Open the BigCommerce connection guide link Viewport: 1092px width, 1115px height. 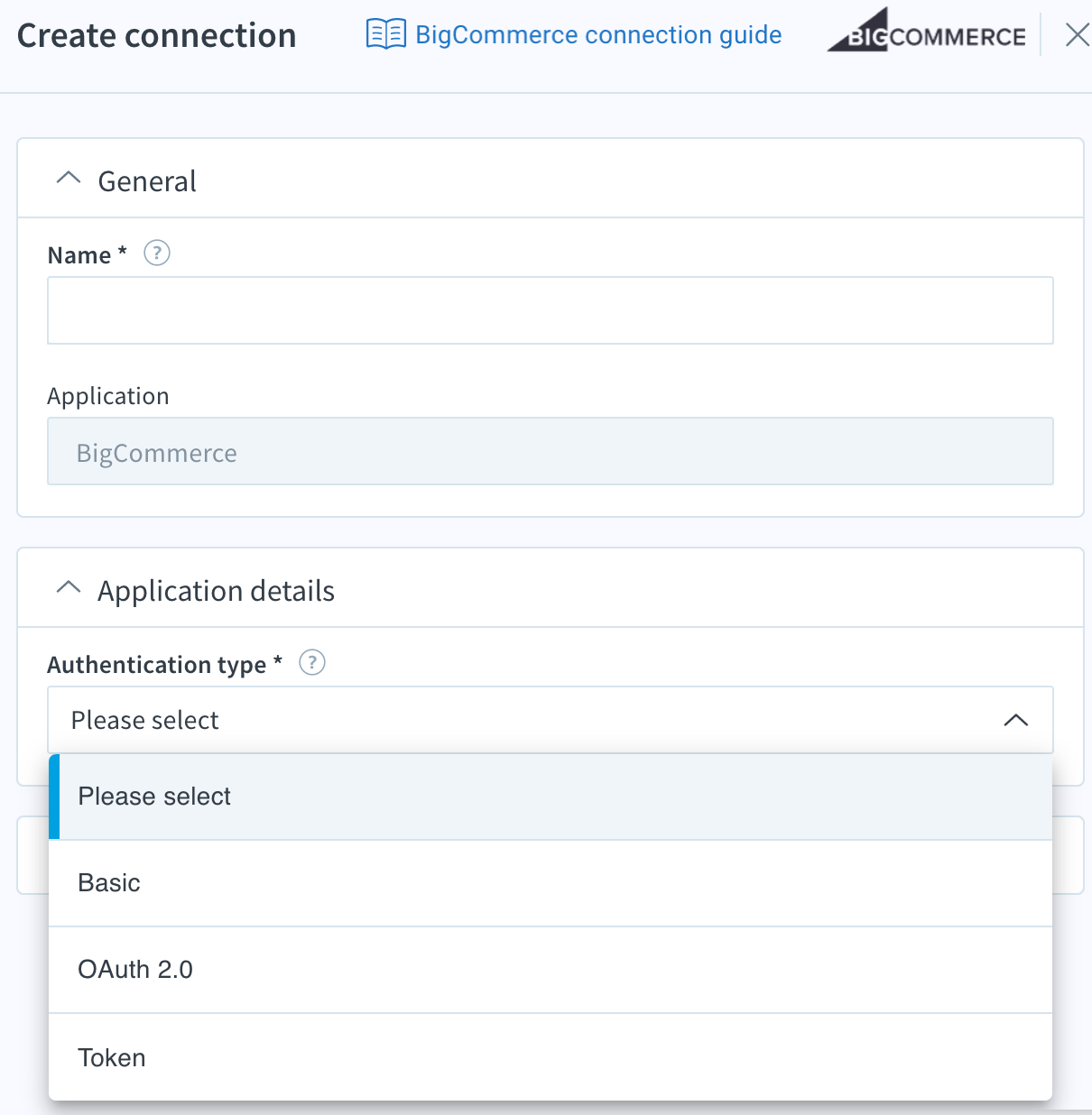point(598,35)
